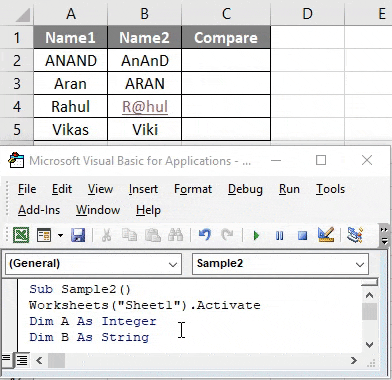Viewport: 392px width, 380px height.
Task: Close the Visual Basic for Applications window
Action: (x=367, y=160)
